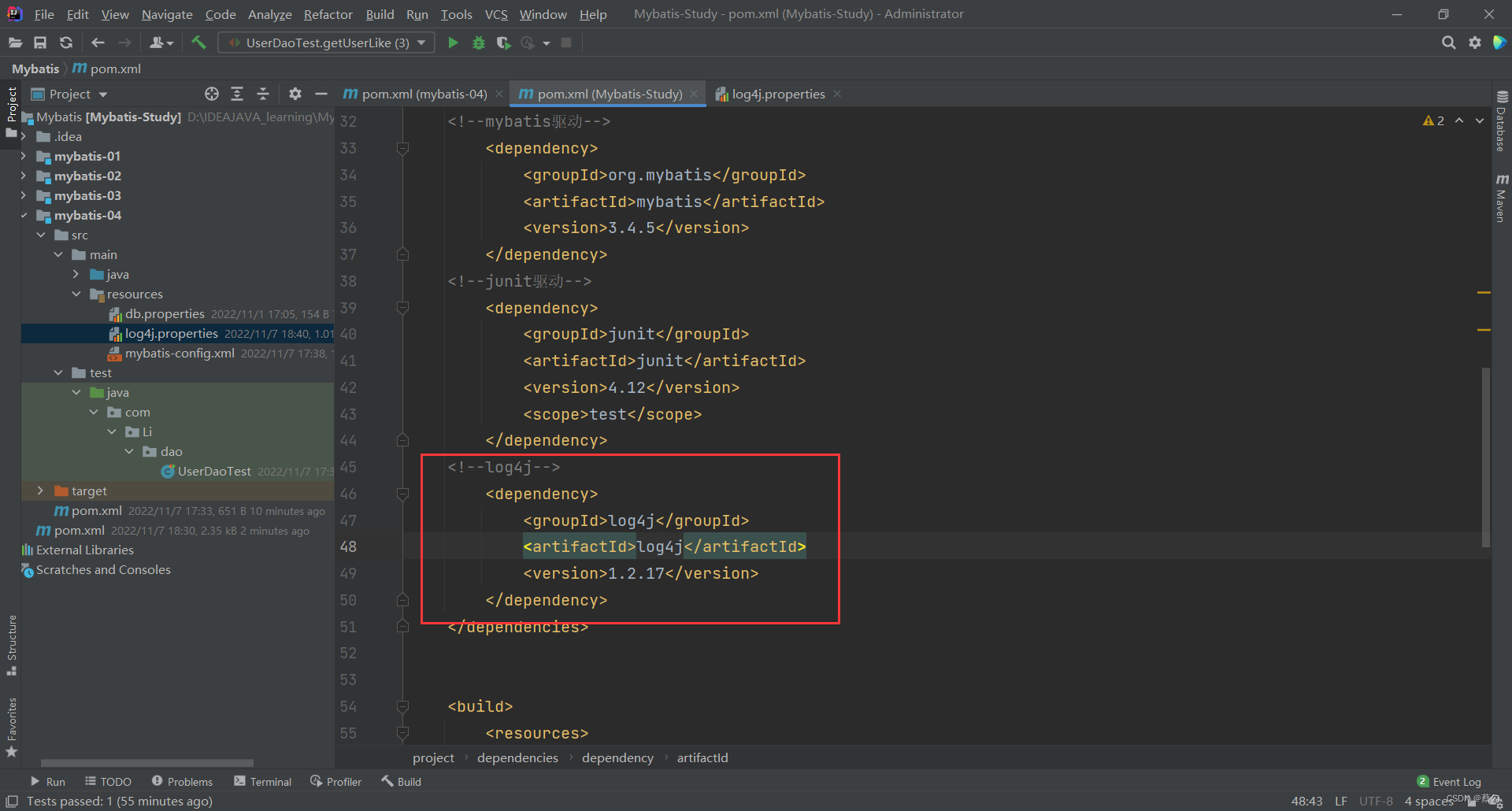This screenshot has height=811, width=1512.
Task: Click Mybatis in the navigation bar
Action: [x=35, y=69]
